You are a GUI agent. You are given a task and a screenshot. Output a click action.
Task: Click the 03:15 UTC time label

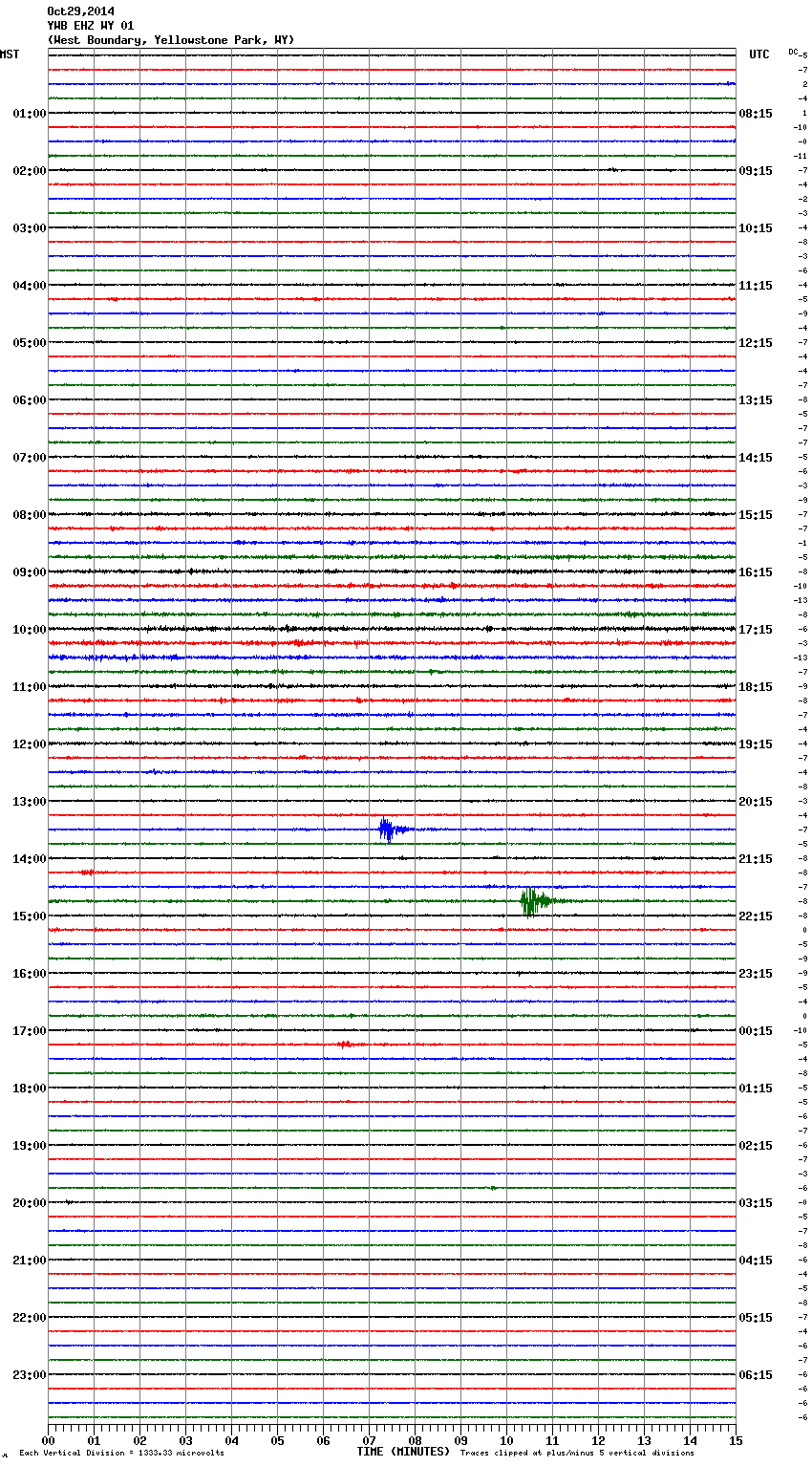pos(756,1203)
